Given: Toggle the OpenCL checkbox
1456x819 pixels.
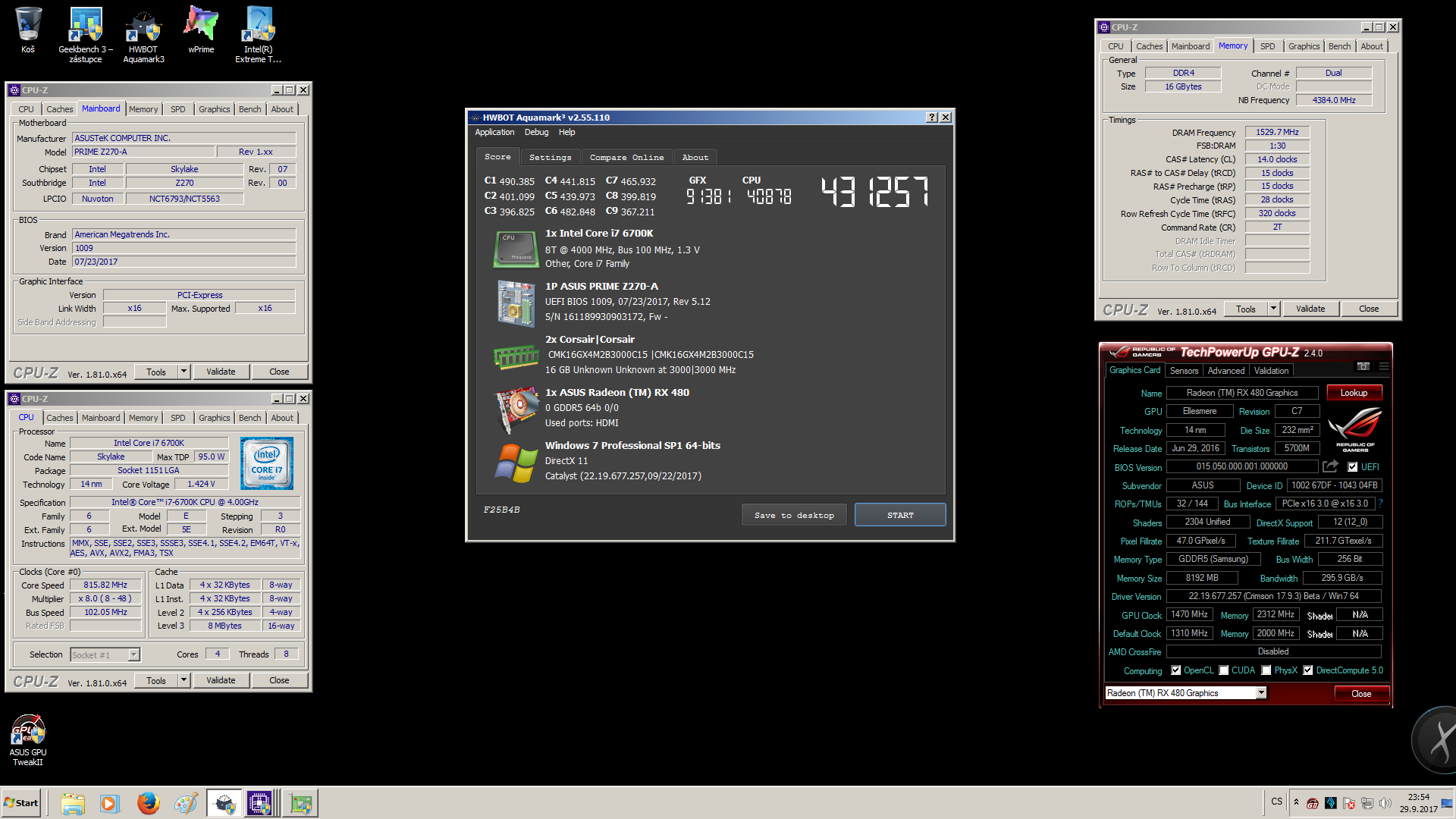Looking at the screenshot, I should (x=1176, y=670).
